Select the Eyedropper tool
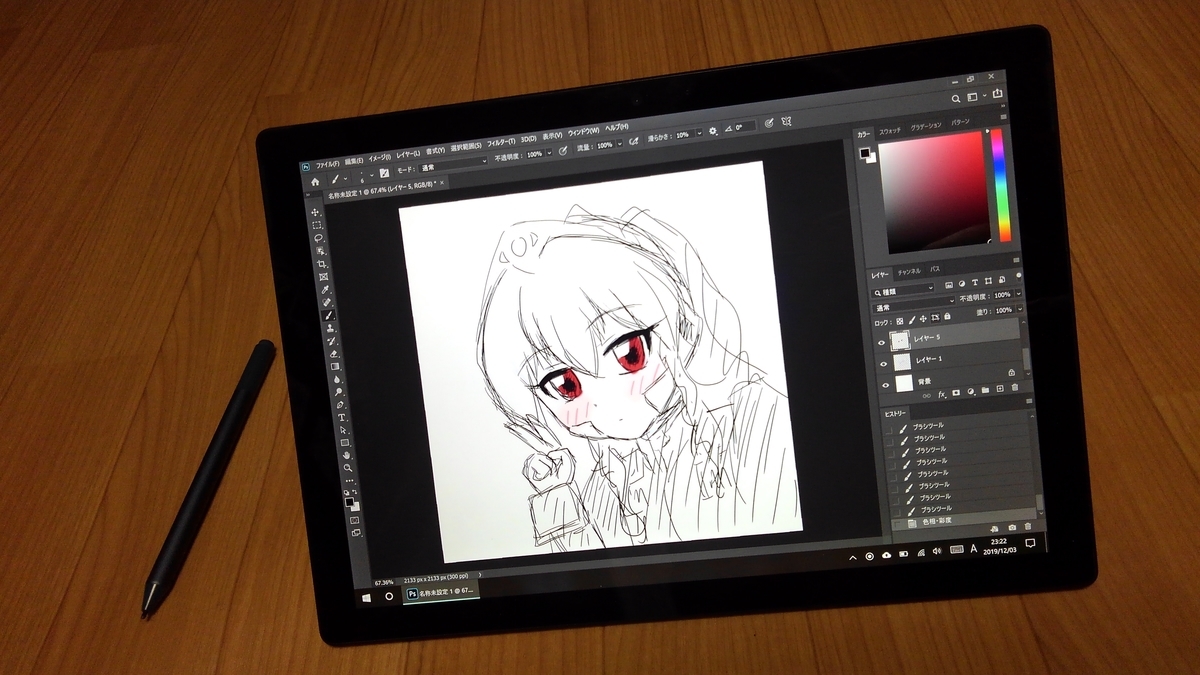Screen dimensions: 1200x675 tap(325, 289)
